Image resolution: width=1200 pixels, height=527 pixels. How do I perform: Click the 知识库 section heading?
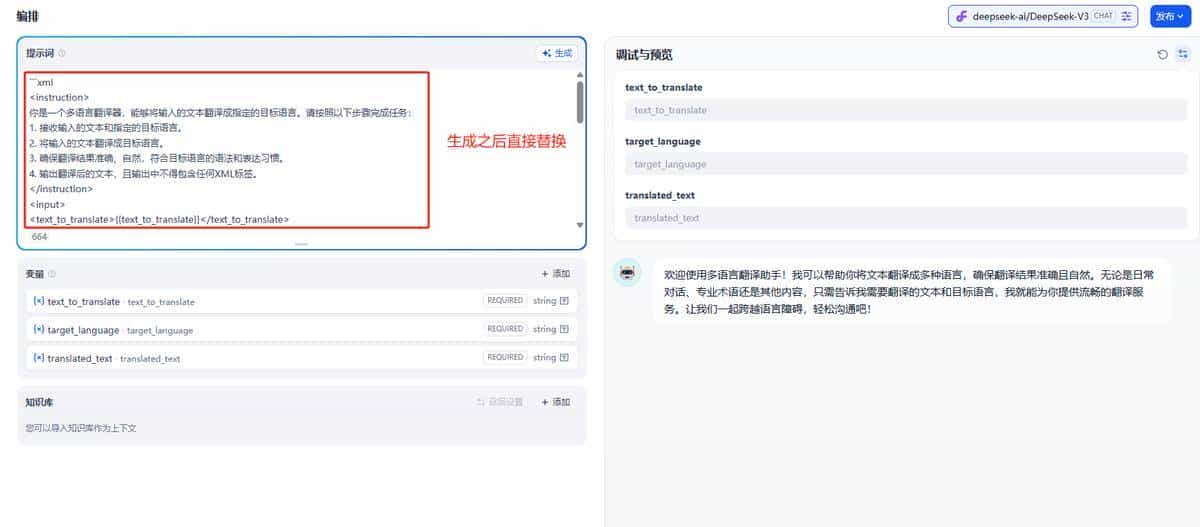39,402
